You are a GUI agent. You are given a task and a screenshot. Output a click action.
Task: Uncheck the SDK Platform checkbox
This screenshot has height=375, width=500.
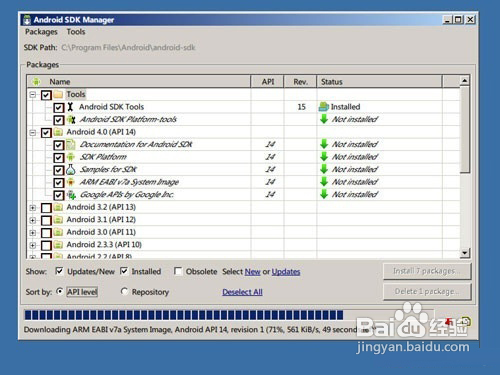[x=59, y=158]
